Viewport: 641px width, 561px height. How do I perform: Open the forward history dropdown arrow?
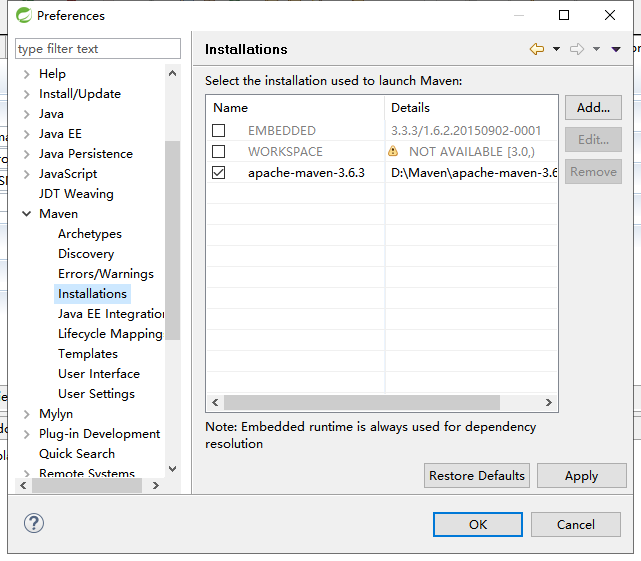point(596,49)
